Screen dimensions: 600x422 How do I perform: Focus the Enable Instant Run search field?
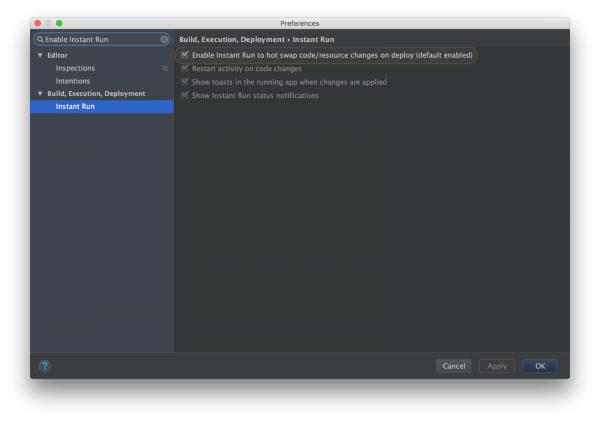click(x=102, y=39)
